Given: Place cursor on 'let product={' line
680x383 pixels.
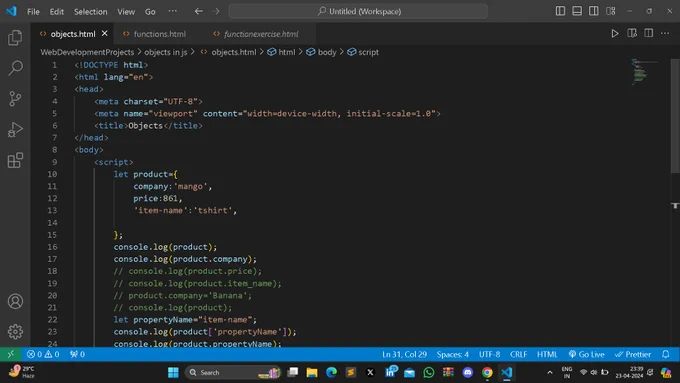Looking at the screenshot, I should click(x=145, y=174).
